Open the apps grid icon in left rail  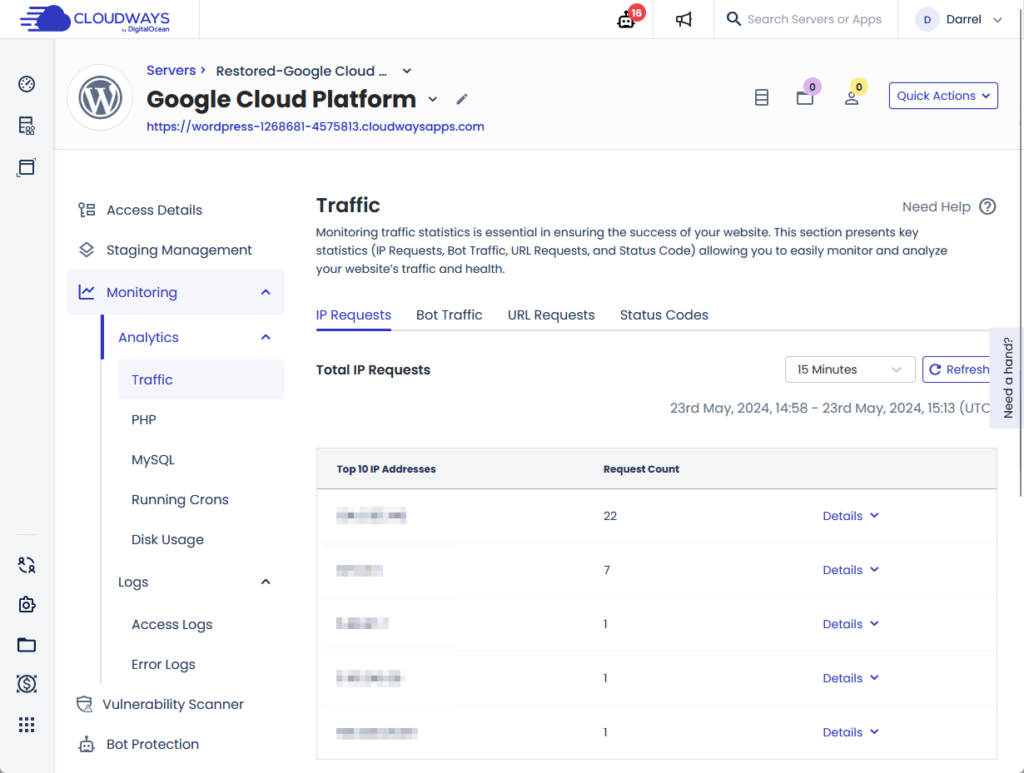pos(27,725)
